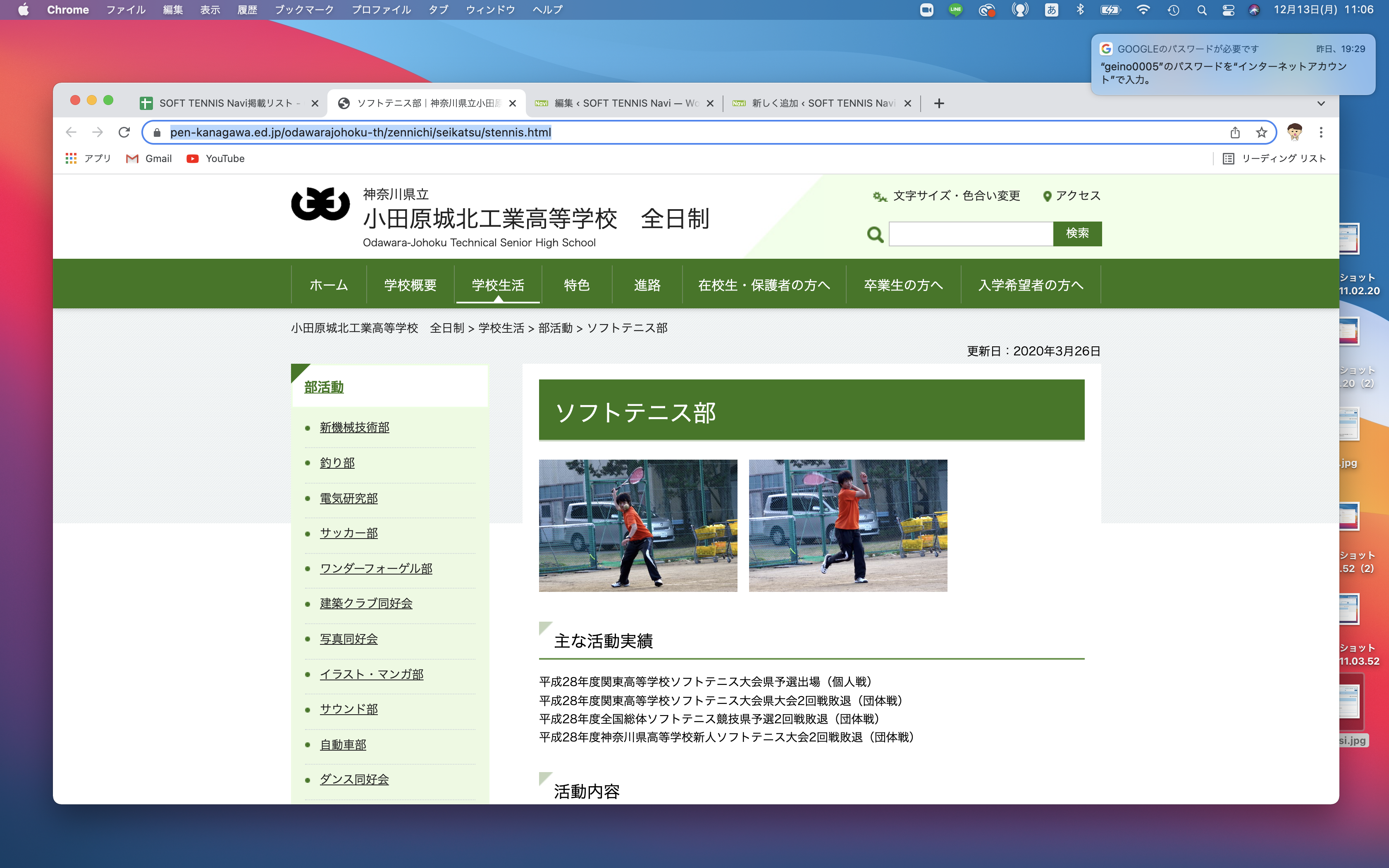The height and width of the screenshot is (868, 1389).
Task: Click the first tennis player photo
Action: [638, 525]
